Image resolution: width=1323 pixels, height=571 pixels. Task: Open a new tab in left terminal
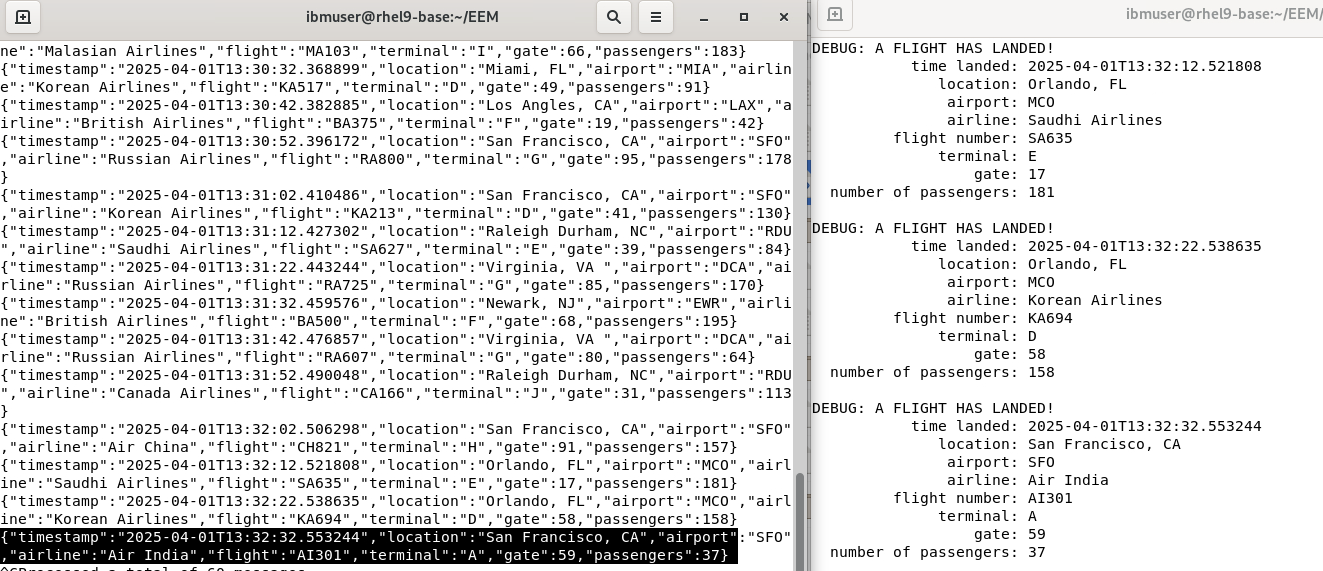[23, 17]
